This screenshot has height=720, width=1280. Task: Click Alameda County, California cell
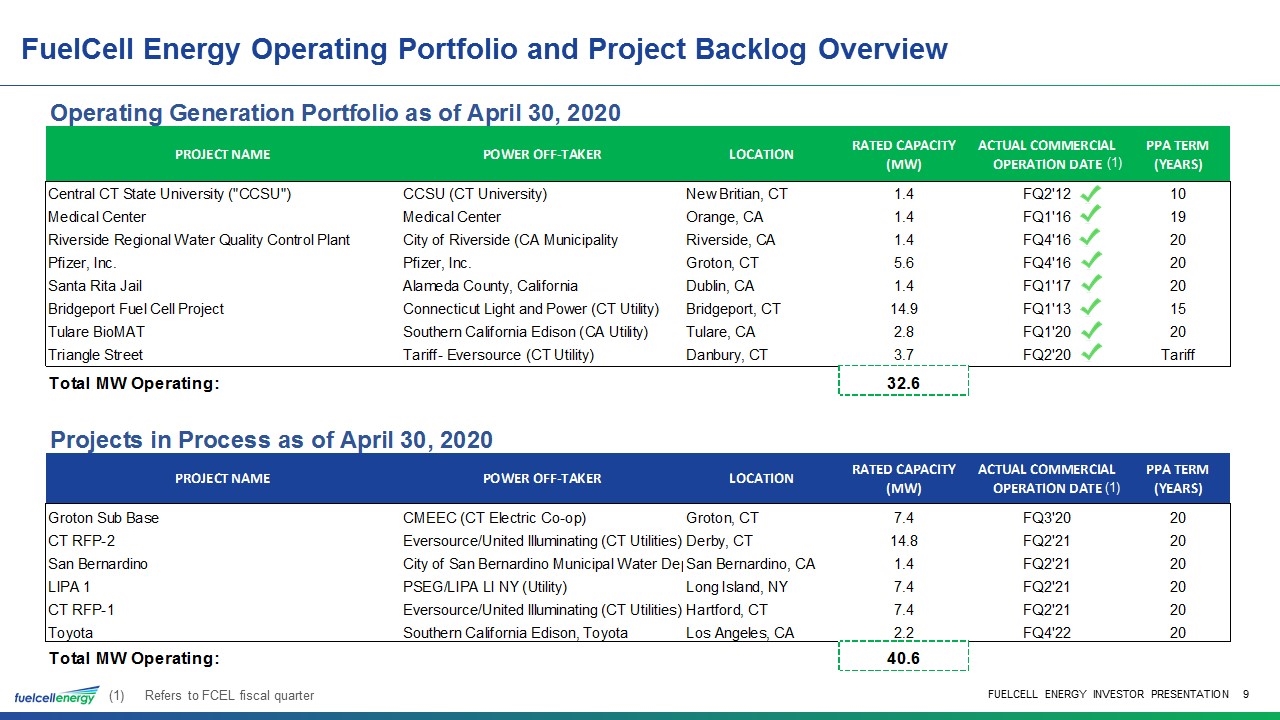point(490,286)
